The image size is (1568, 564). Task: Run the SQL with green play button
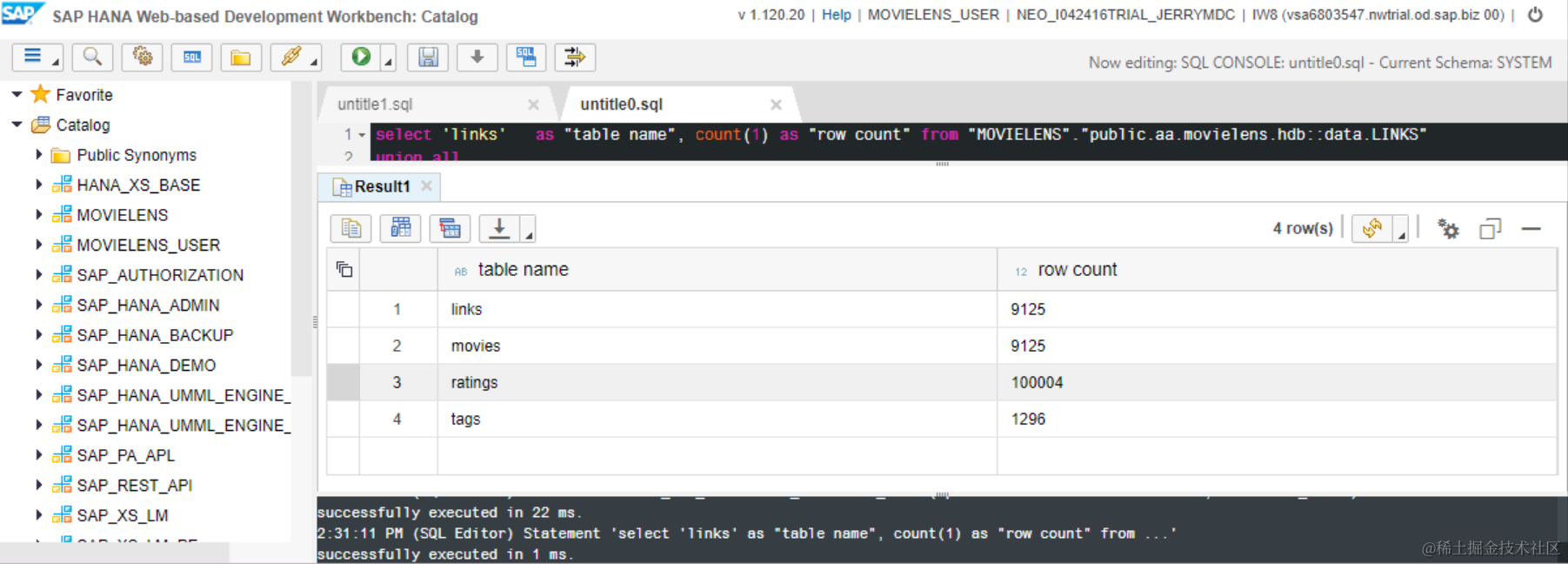(x=361, y=57)
